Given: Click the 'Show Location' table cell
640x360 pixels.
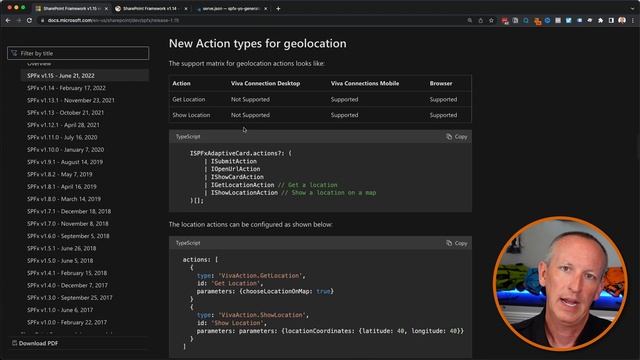Looking at the screenshot, I should [x=191, y=115].
